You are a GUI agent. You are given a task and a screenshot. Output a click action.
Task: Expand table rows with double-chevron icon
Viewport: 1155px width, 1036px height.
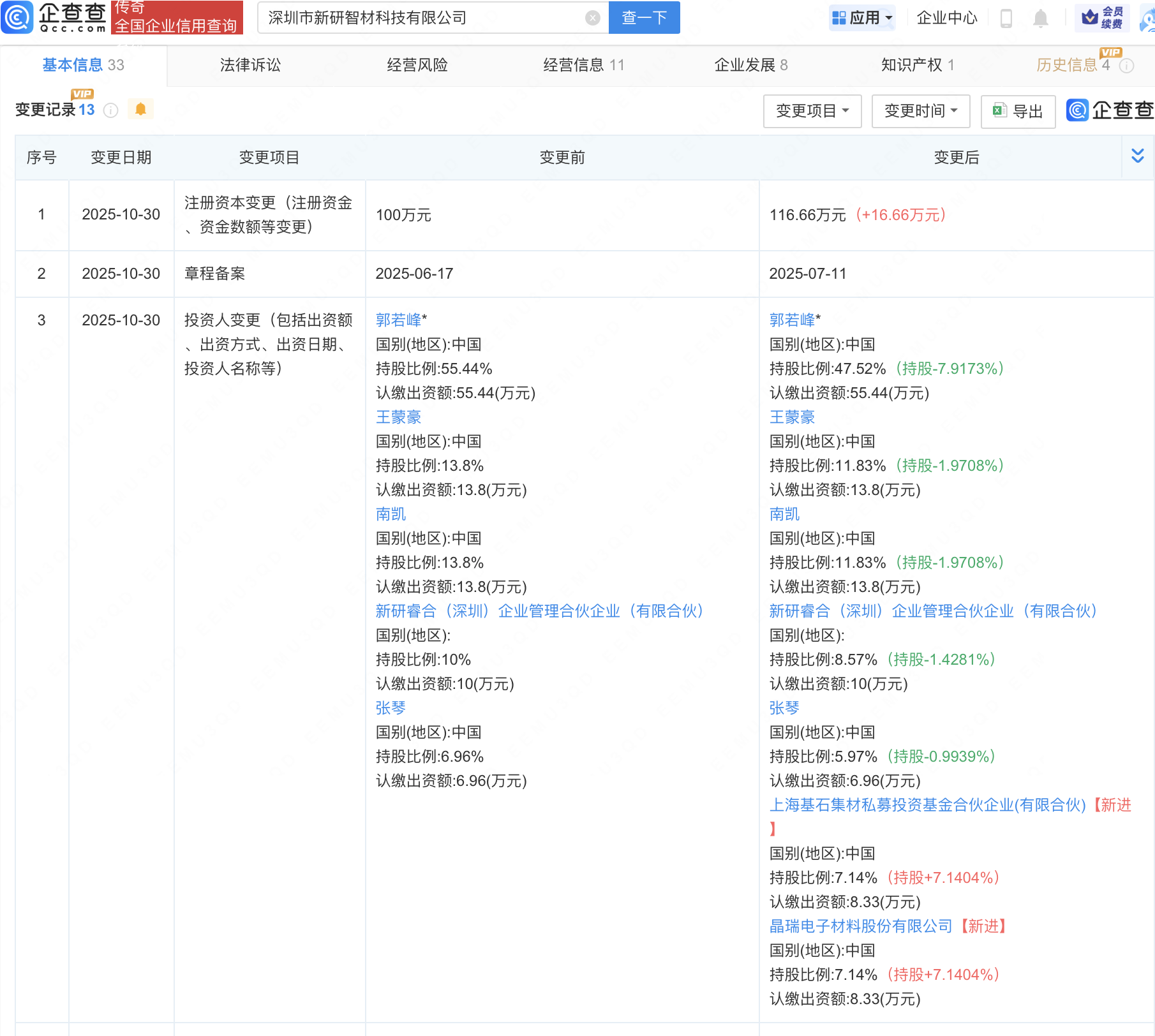[x=1137, y=156]
